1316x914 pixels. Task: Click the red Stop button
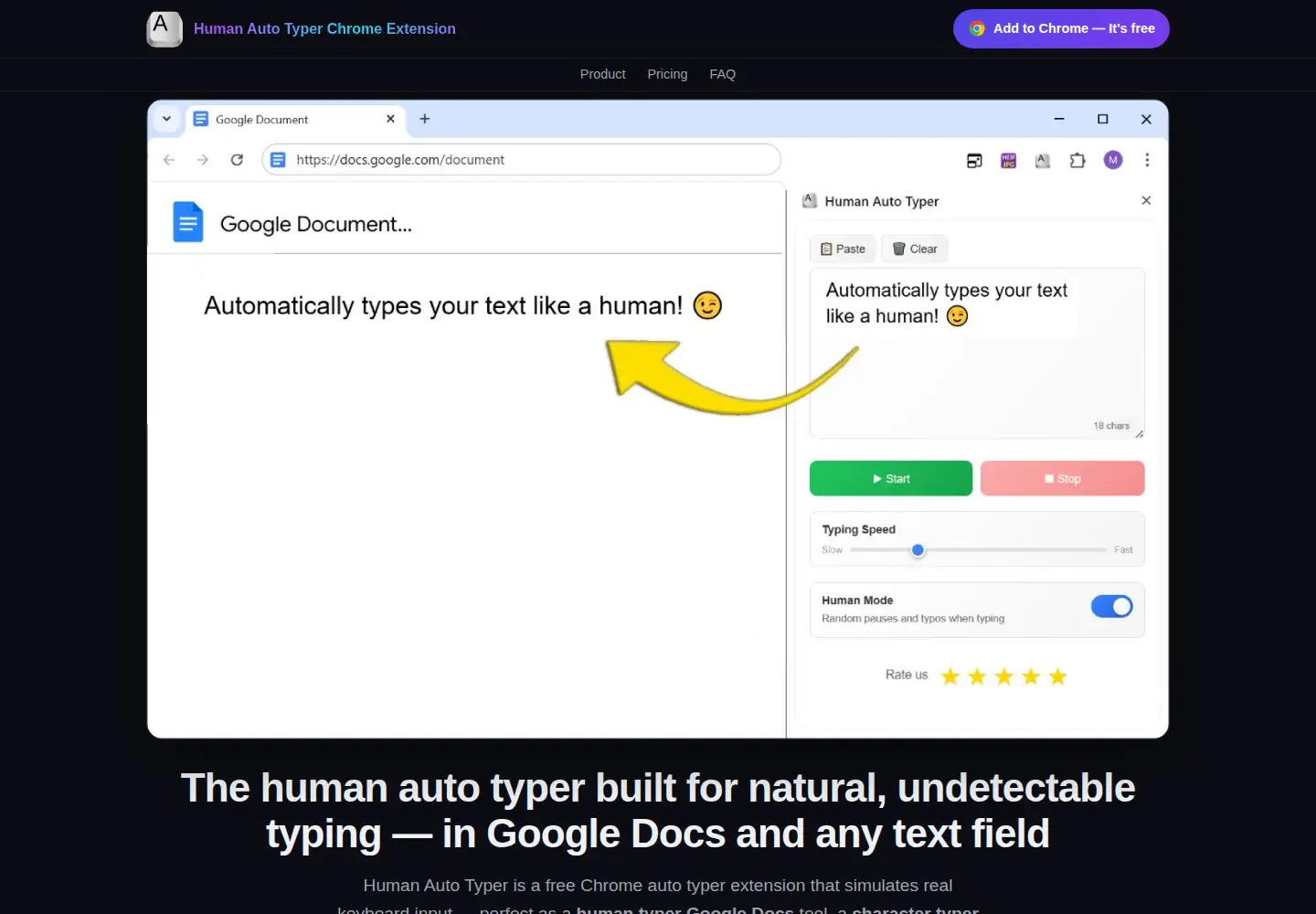pos(1062,478)
